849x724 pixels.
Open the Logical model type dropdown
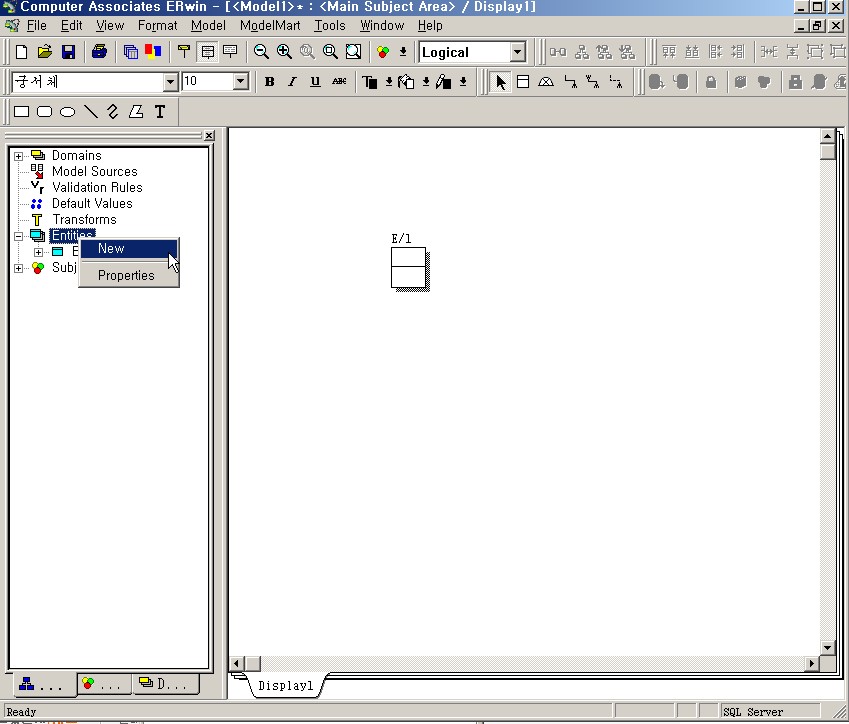pyautogui.click(x=518, y=52)
